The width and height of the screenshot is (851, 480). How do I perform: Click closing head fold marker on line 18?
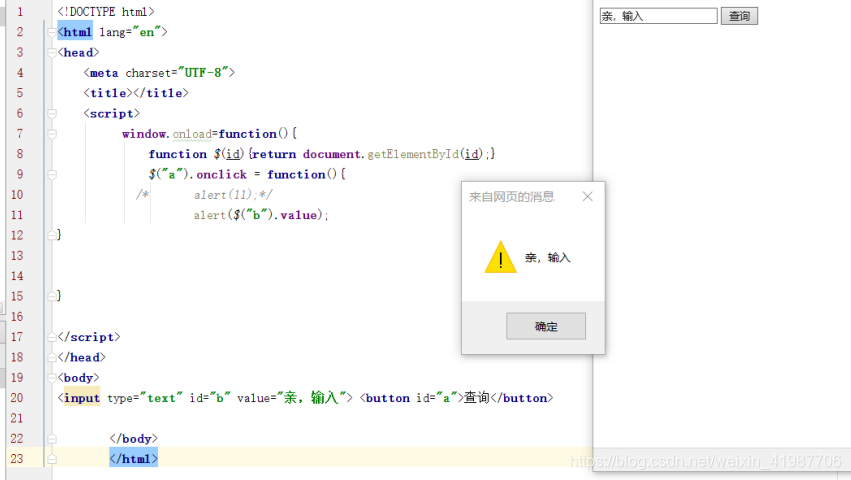(x=52, y=357)
